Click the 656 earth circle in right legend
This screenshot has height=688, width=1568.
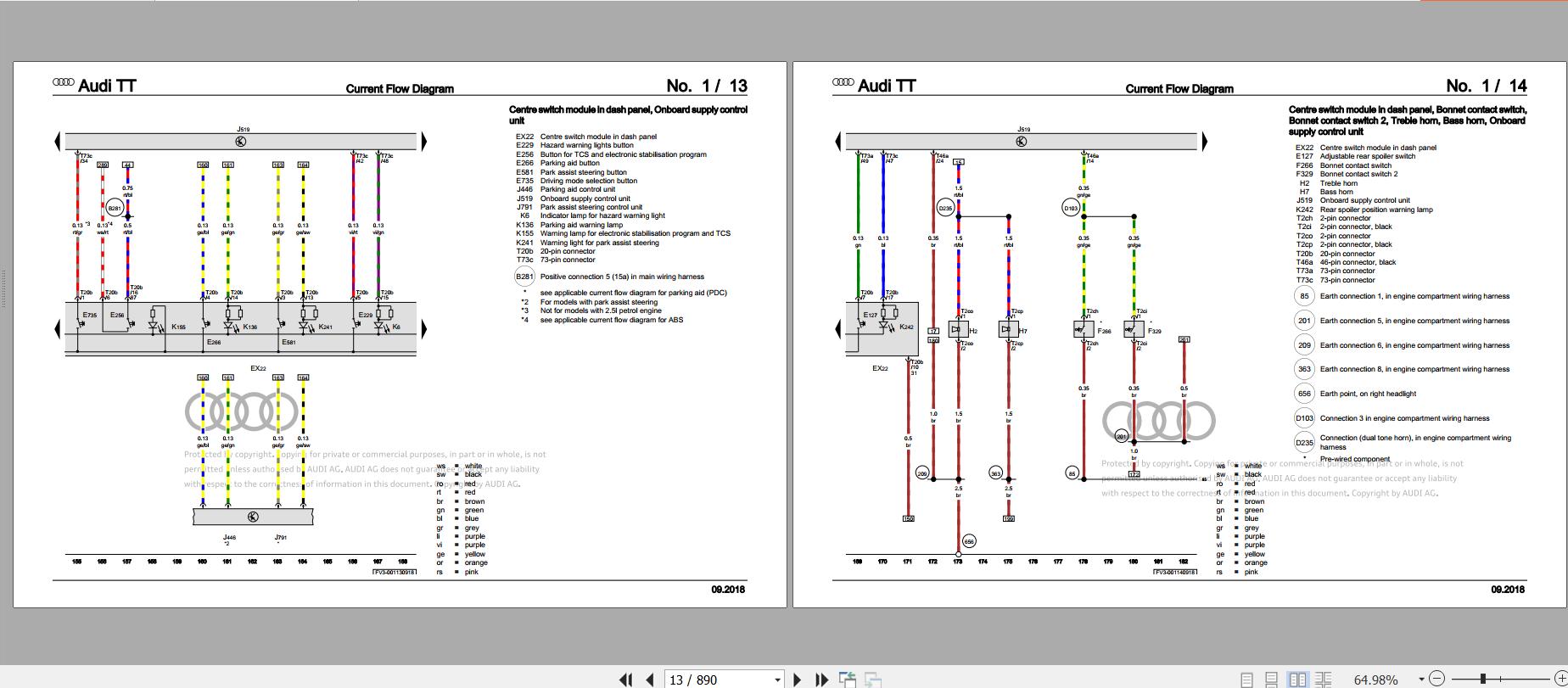[x=1304, y=394]
